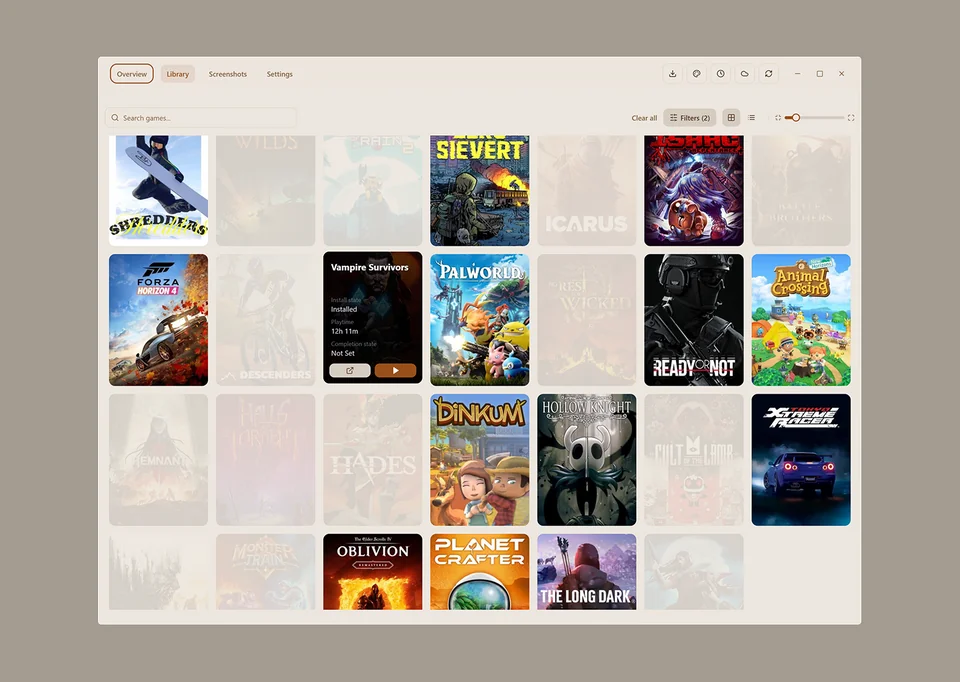This screenshot has height=682, width=960.
Task: Open the theme palette icon
Action: (696, 73)
